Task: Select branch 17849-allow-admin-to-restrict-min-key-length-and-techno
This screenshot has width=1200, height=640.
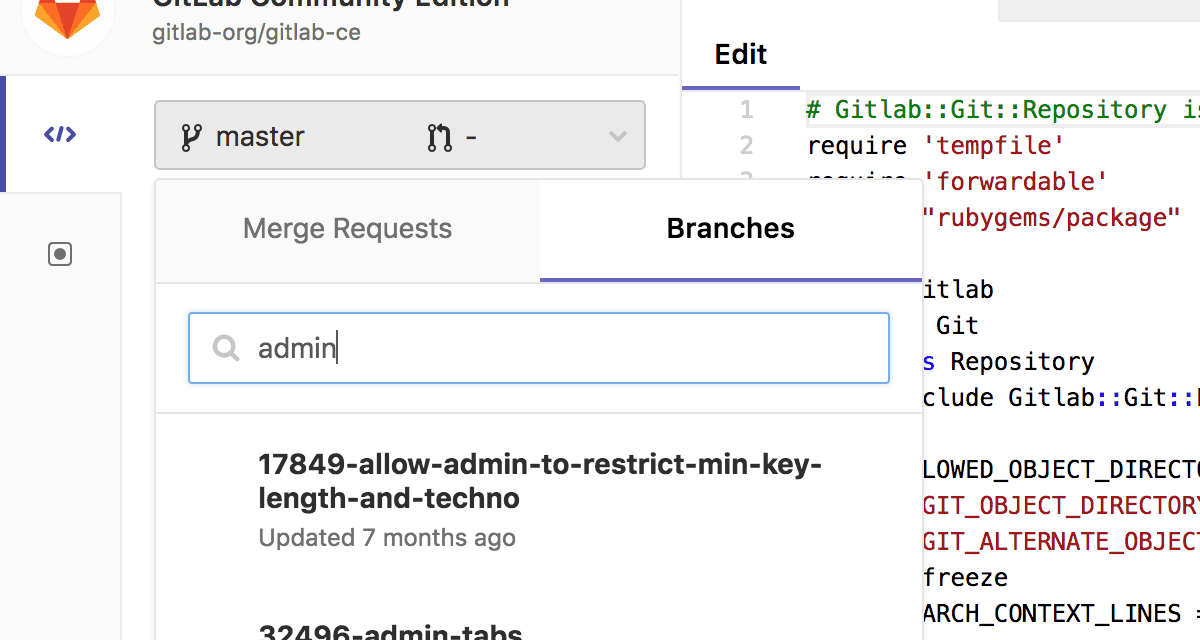Action: coord(540,480)
